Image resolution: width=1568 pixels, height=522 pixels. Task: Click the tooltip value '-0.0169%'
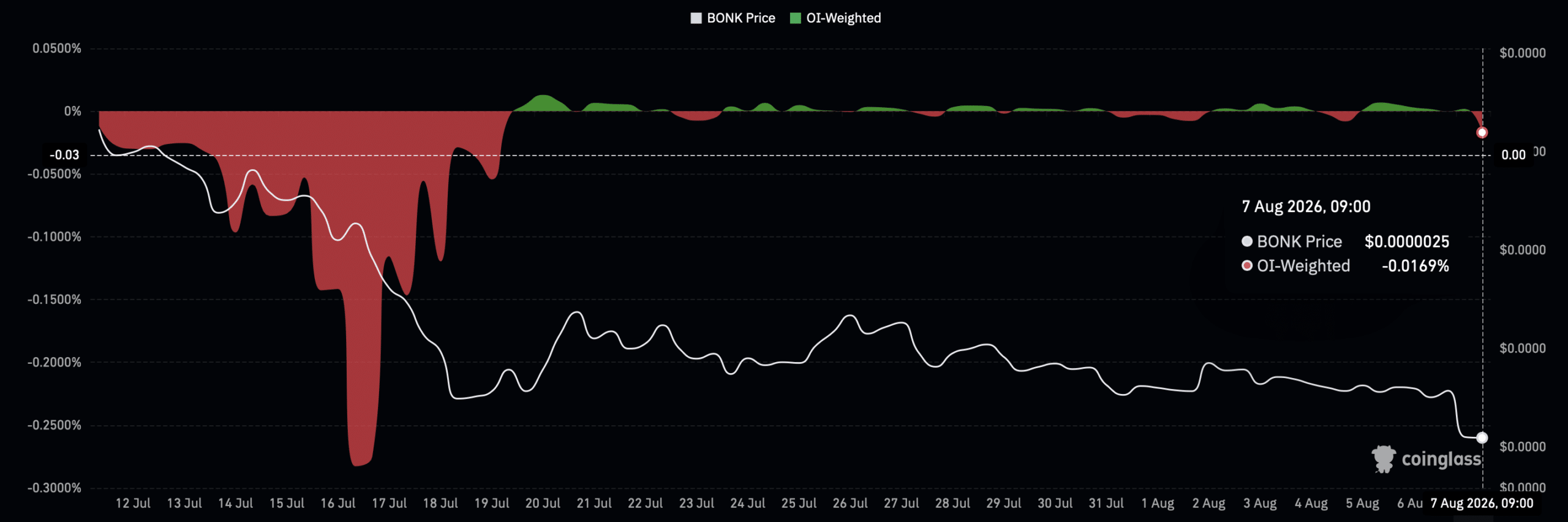click(x=1415, y=266)
